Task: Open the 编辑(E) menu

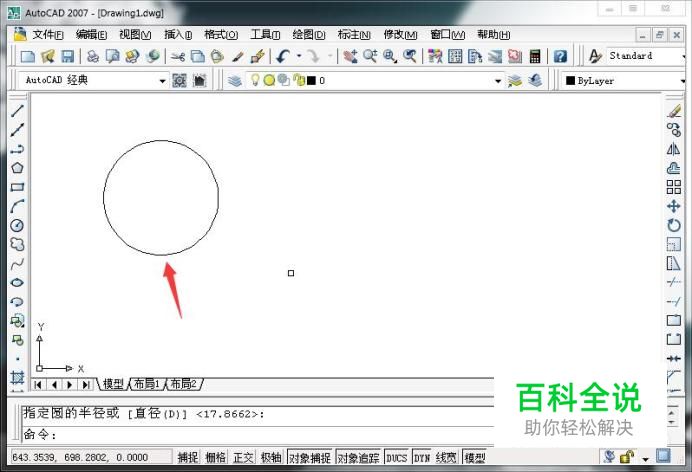Action: point(91,34)
